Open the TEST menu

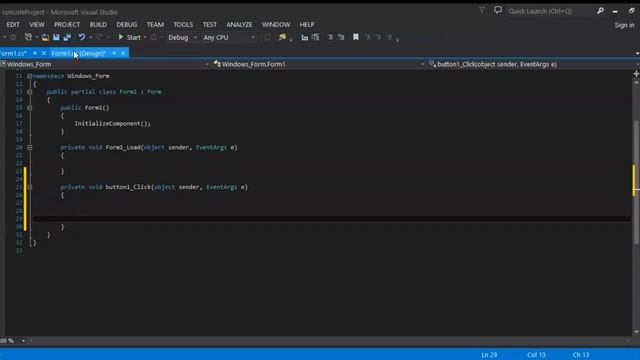point(210,24)
